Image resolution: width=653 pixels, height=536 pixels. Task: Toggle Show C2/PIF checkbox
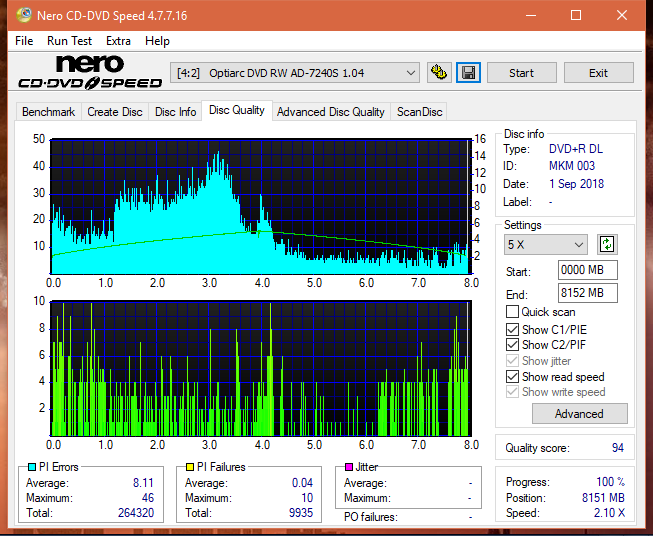pos(512,344)
